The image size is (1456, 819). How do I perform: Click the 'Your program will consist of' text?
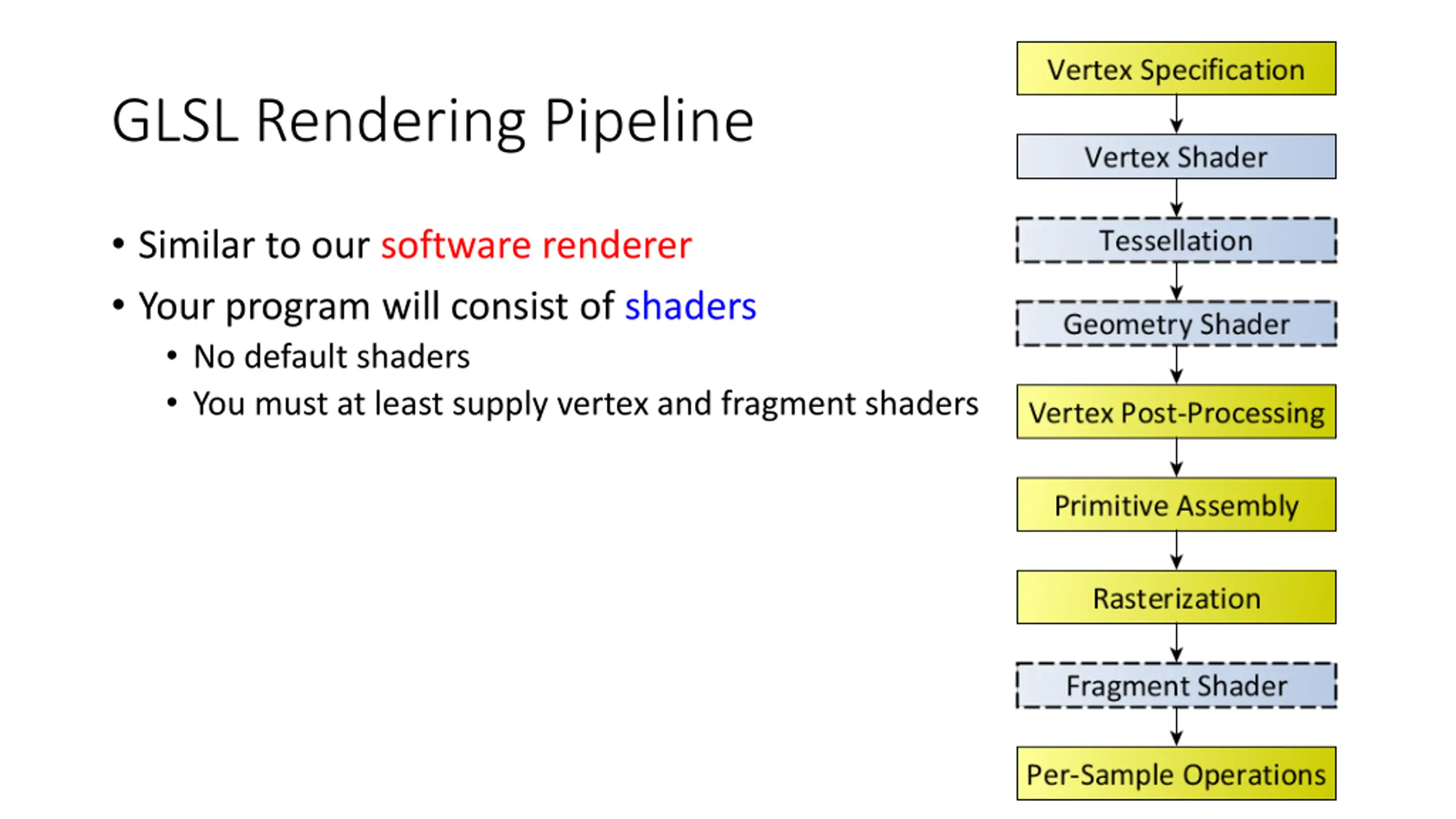coord(377,307)
